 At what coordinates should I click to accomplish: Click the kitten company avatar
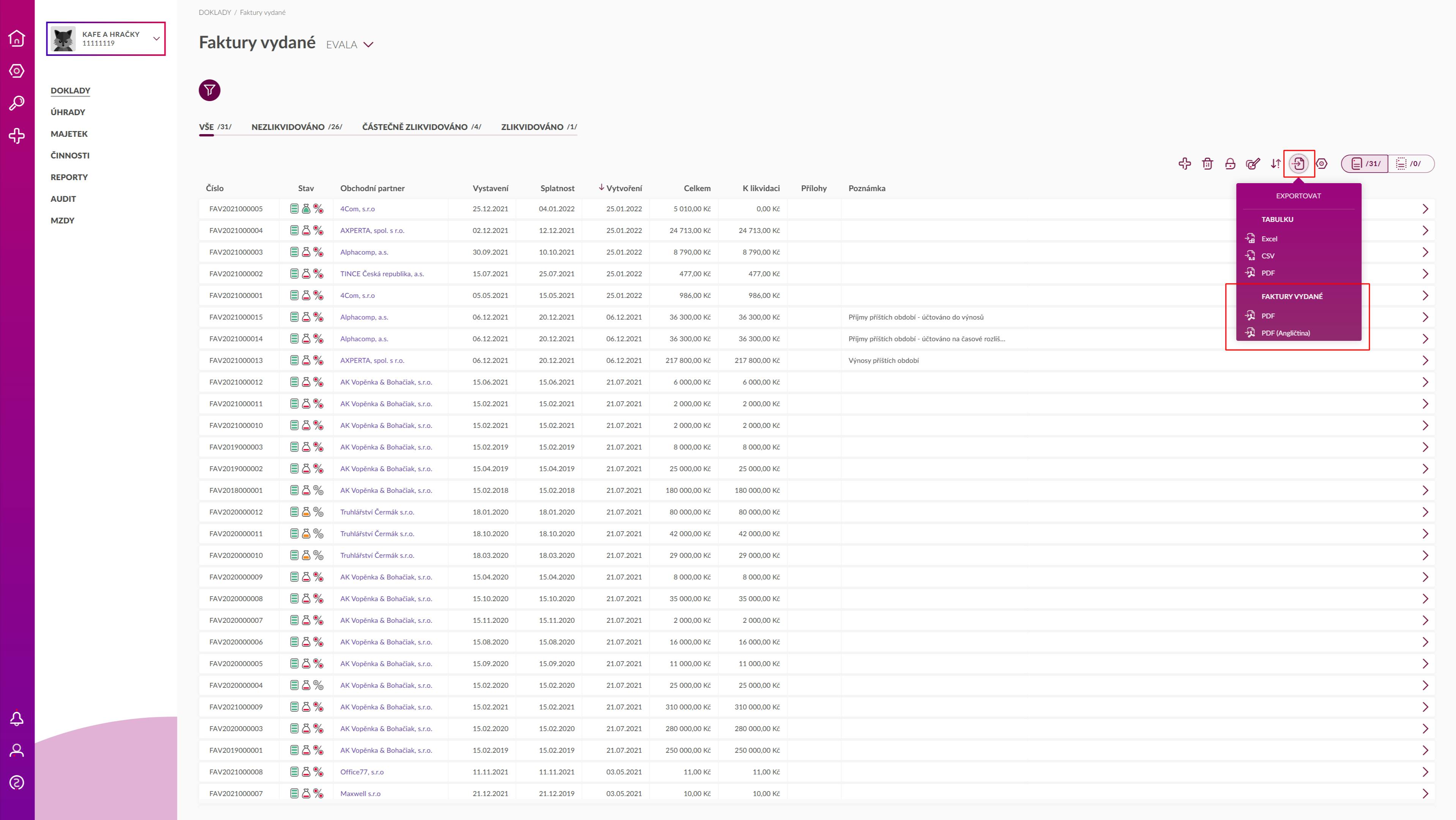click(63, 38)
